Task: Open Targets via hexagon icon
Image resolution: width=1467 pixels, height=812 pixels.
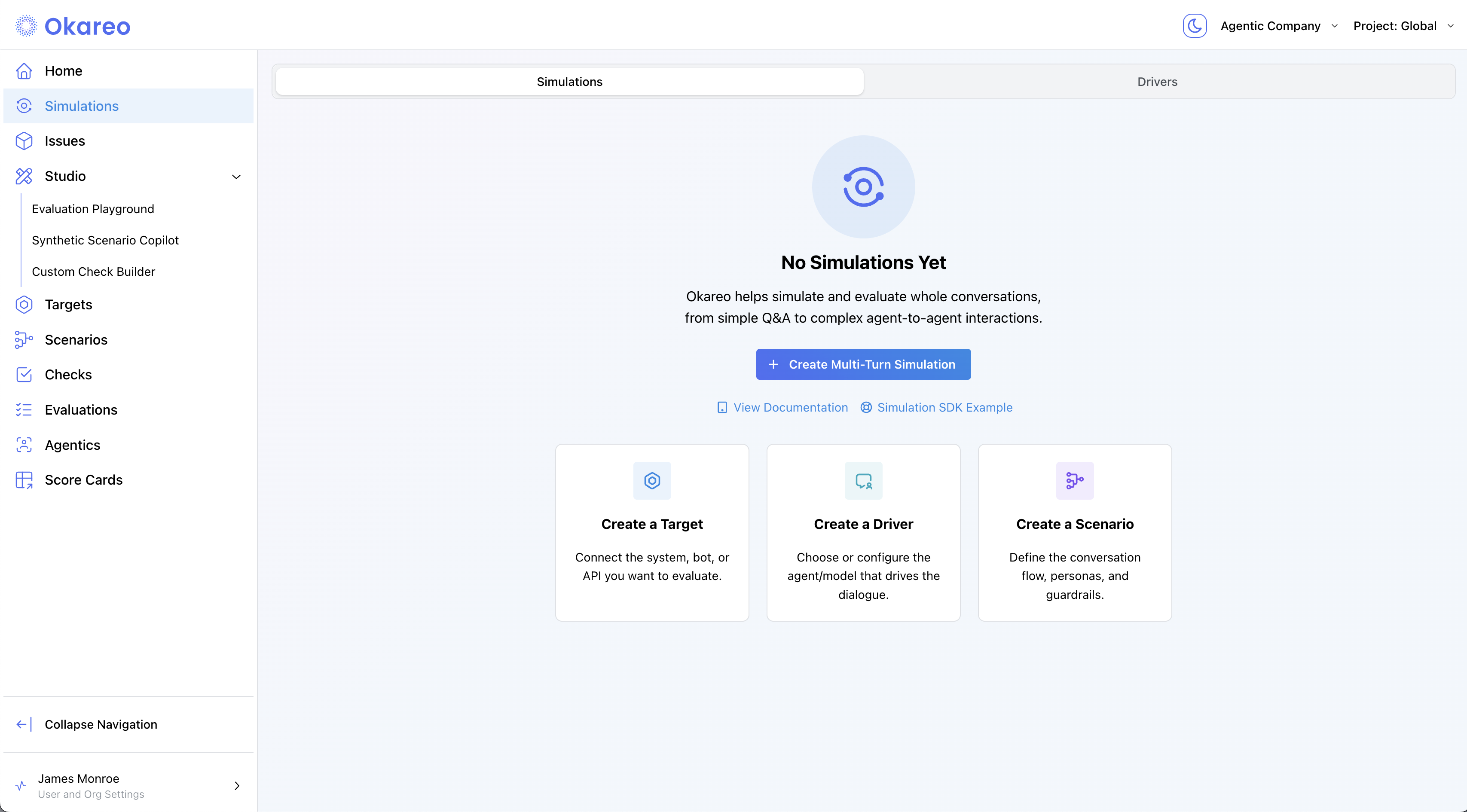Action: (x=24, y=305)
